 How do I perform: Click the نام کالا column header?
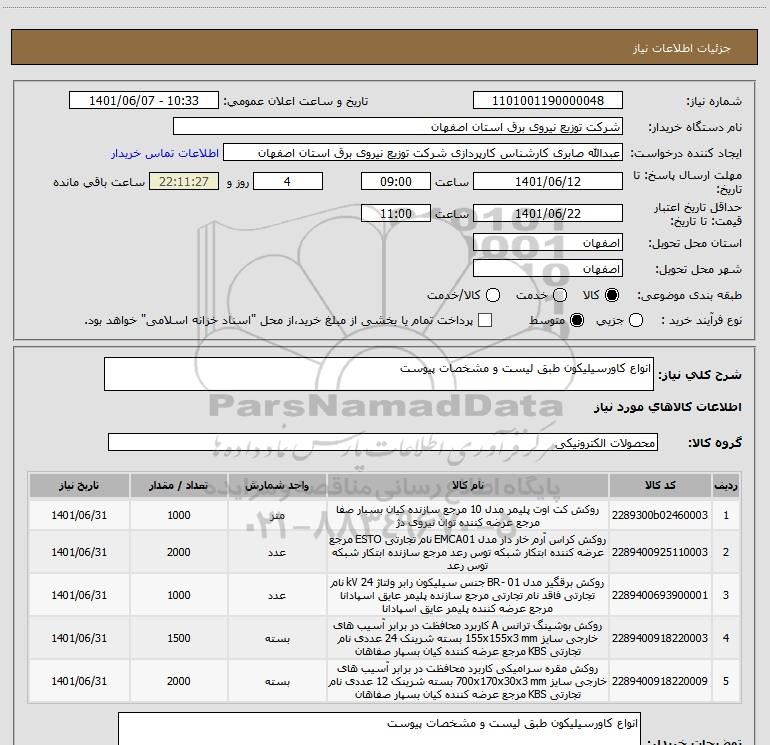pyautogui.click(x=468, y=485)
